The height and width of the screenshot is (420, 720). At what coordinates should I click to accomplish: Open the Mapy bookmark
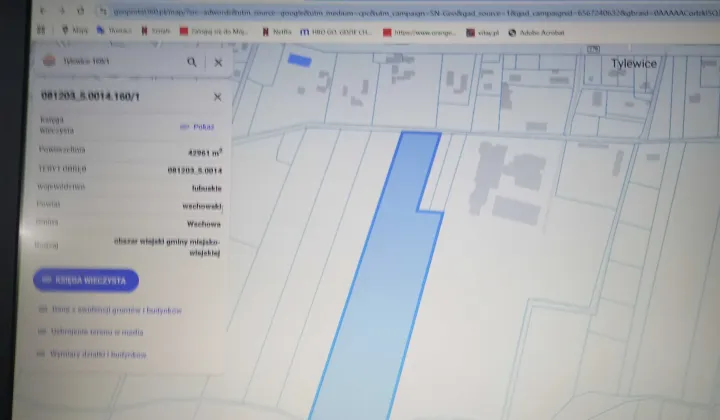click(x=74, y=30)
